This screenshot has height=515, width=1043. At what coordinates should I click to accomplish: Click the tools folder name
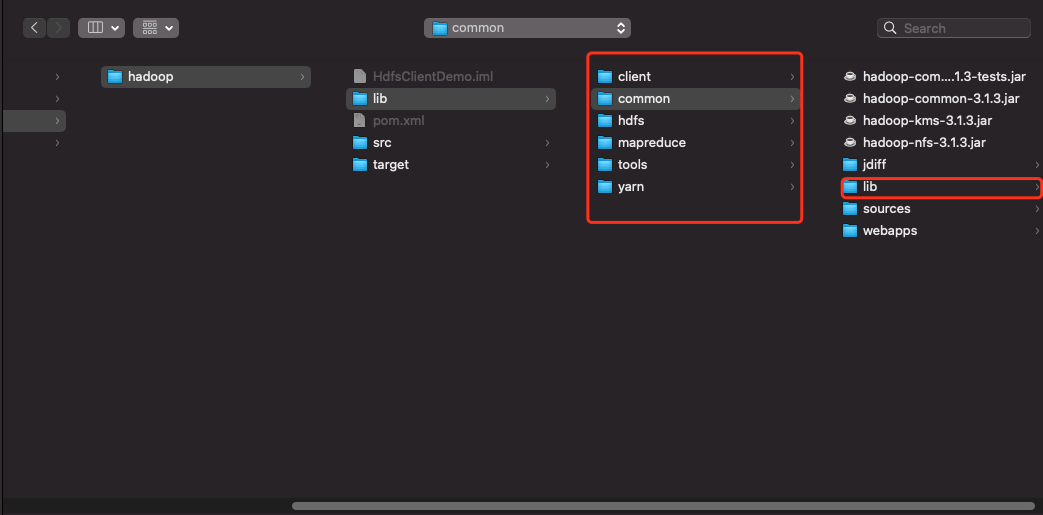[x=633, y=164]
